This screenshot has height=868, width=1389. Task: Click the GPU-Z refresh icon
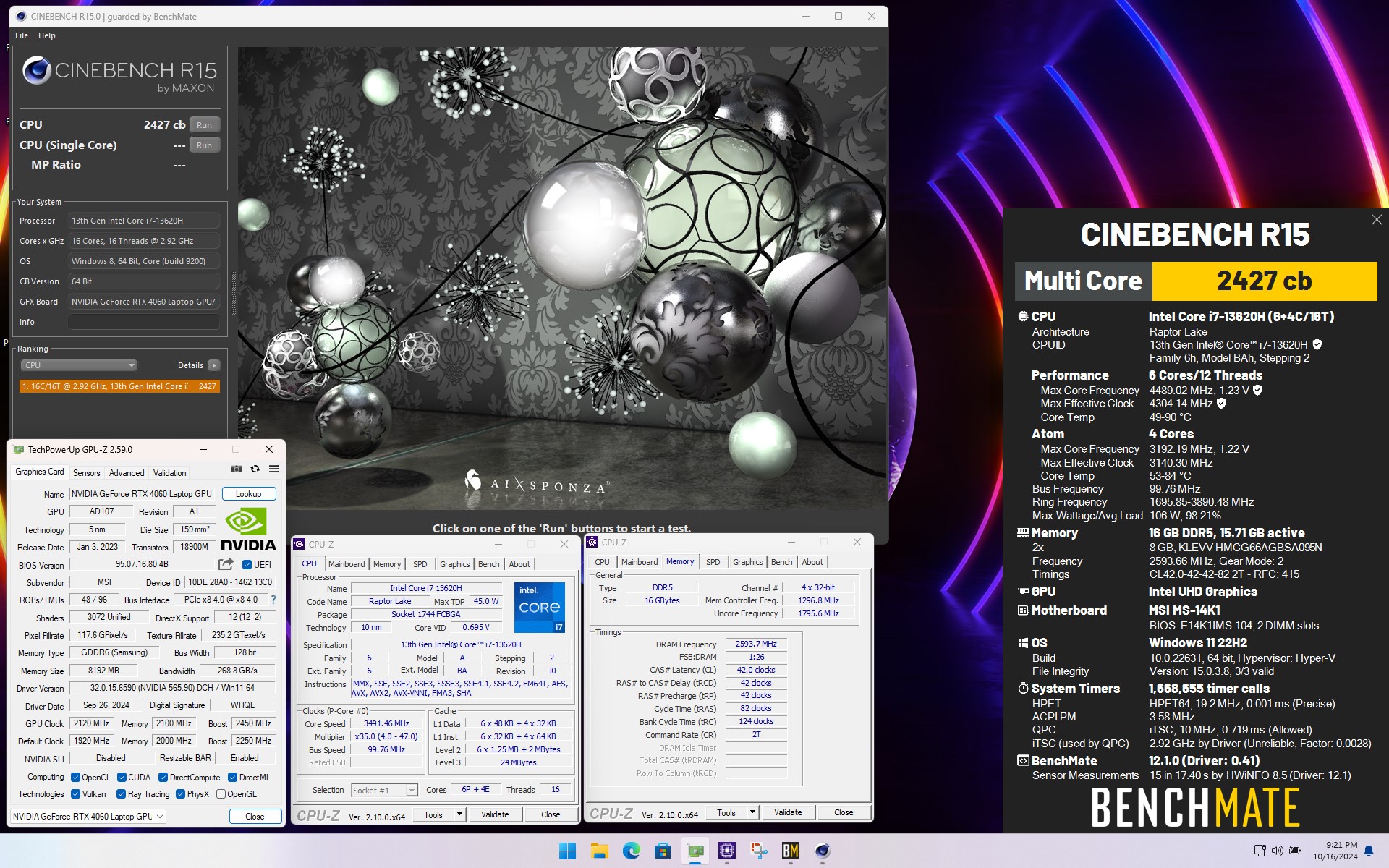[x=255, y=469]
